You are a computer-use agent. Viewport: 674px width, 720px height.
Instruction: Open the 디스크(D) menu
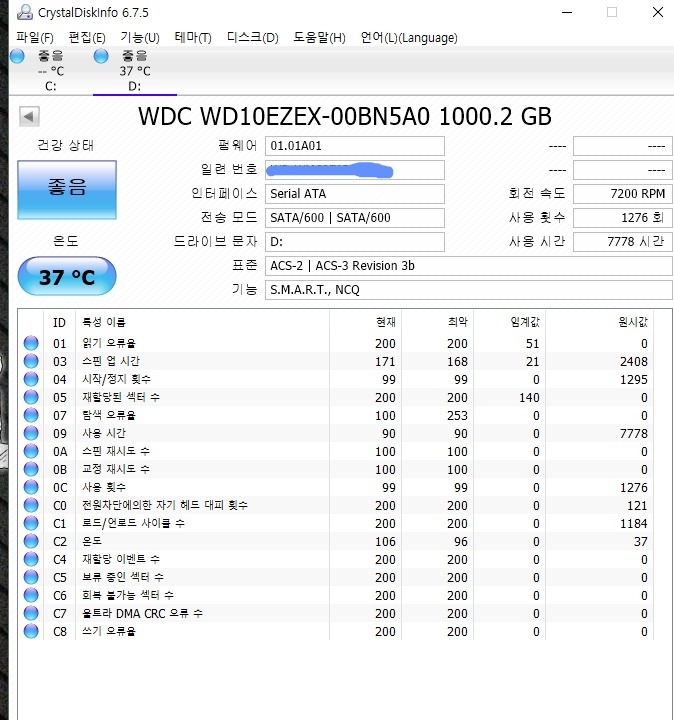click(x=253, y=38)
